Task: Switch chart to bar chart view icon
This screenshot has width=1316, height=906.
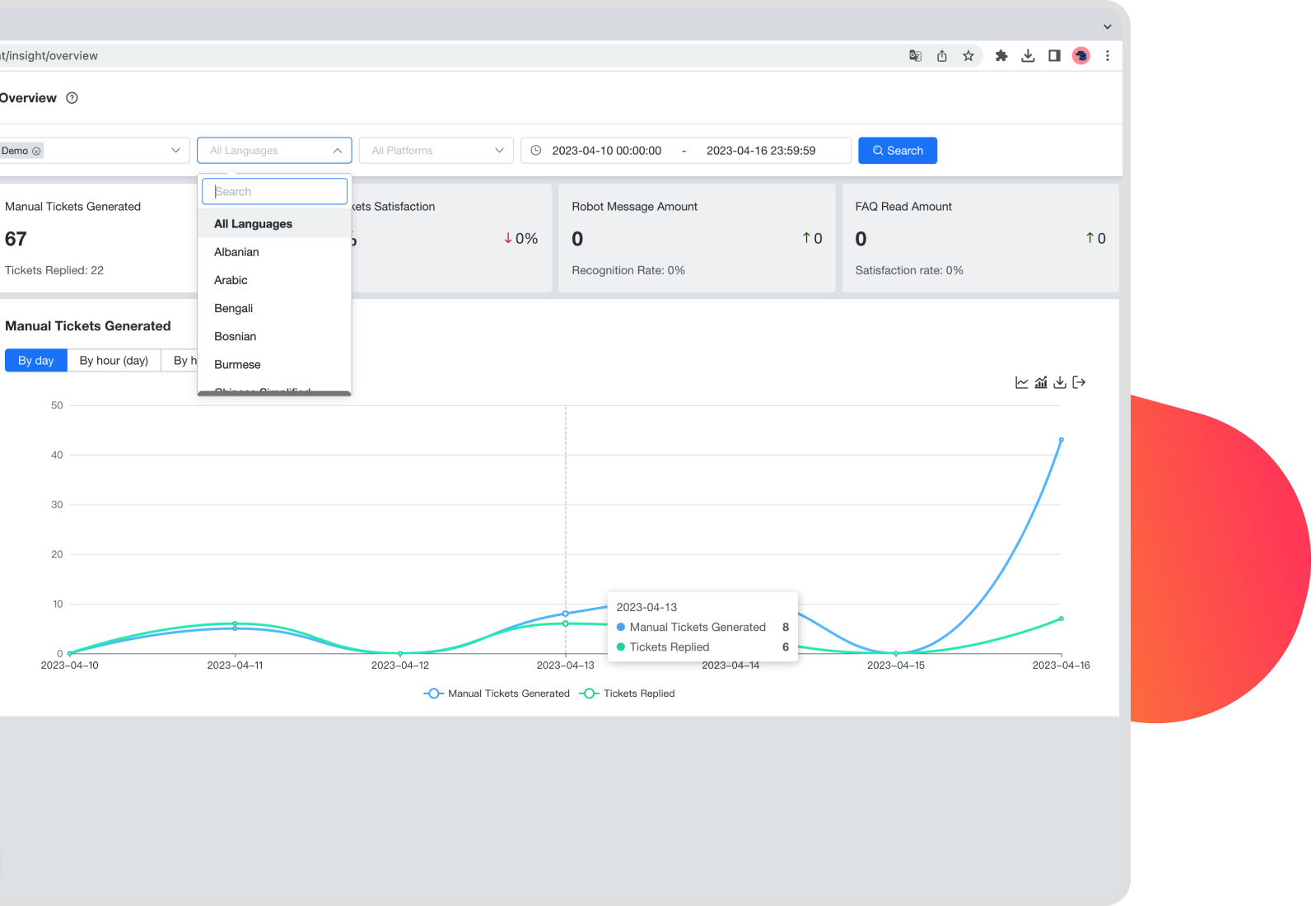Action: 1041,382
